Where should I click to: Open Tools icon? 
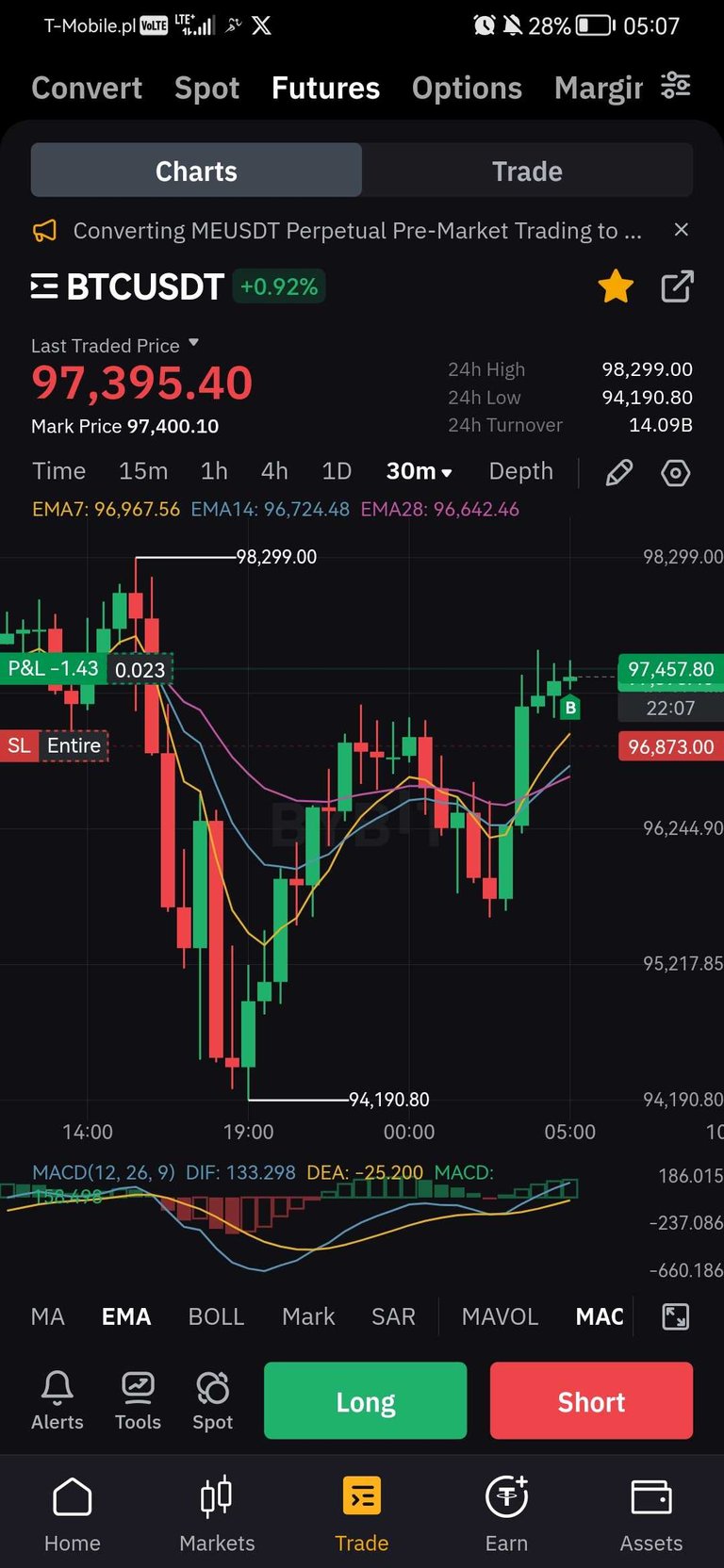[138, 1400]
